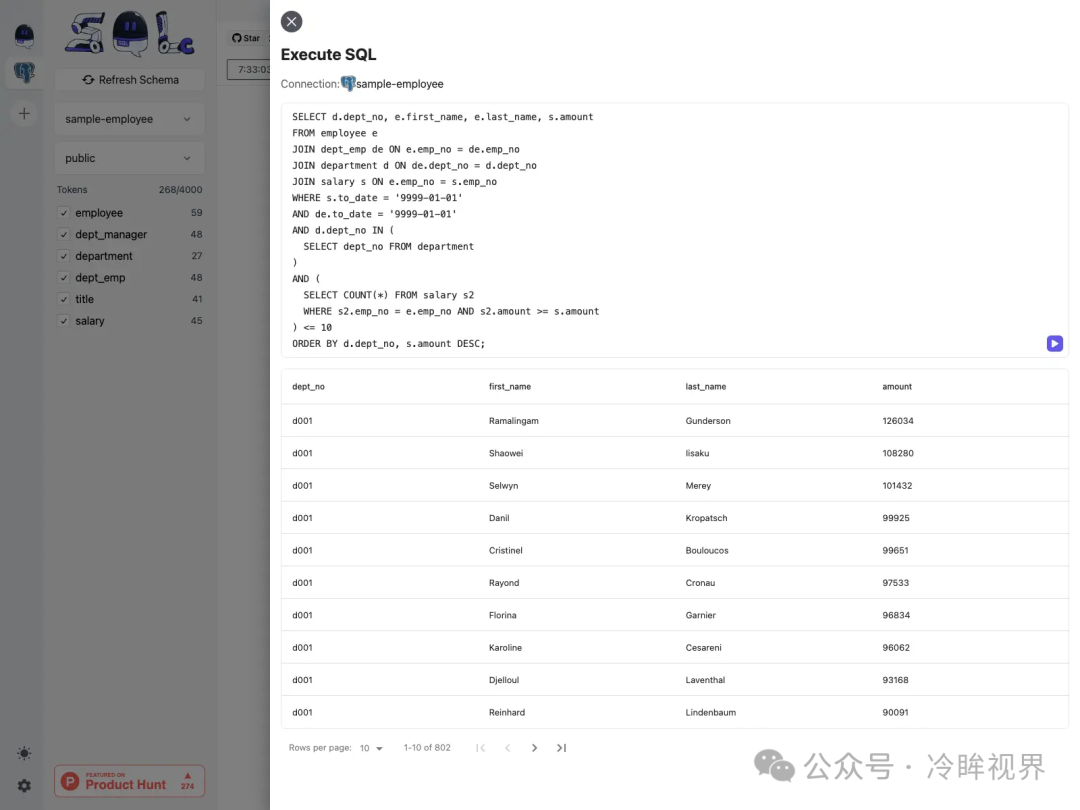
Task: Uncheck the title table checkbox
Action: tap(63, 299)
